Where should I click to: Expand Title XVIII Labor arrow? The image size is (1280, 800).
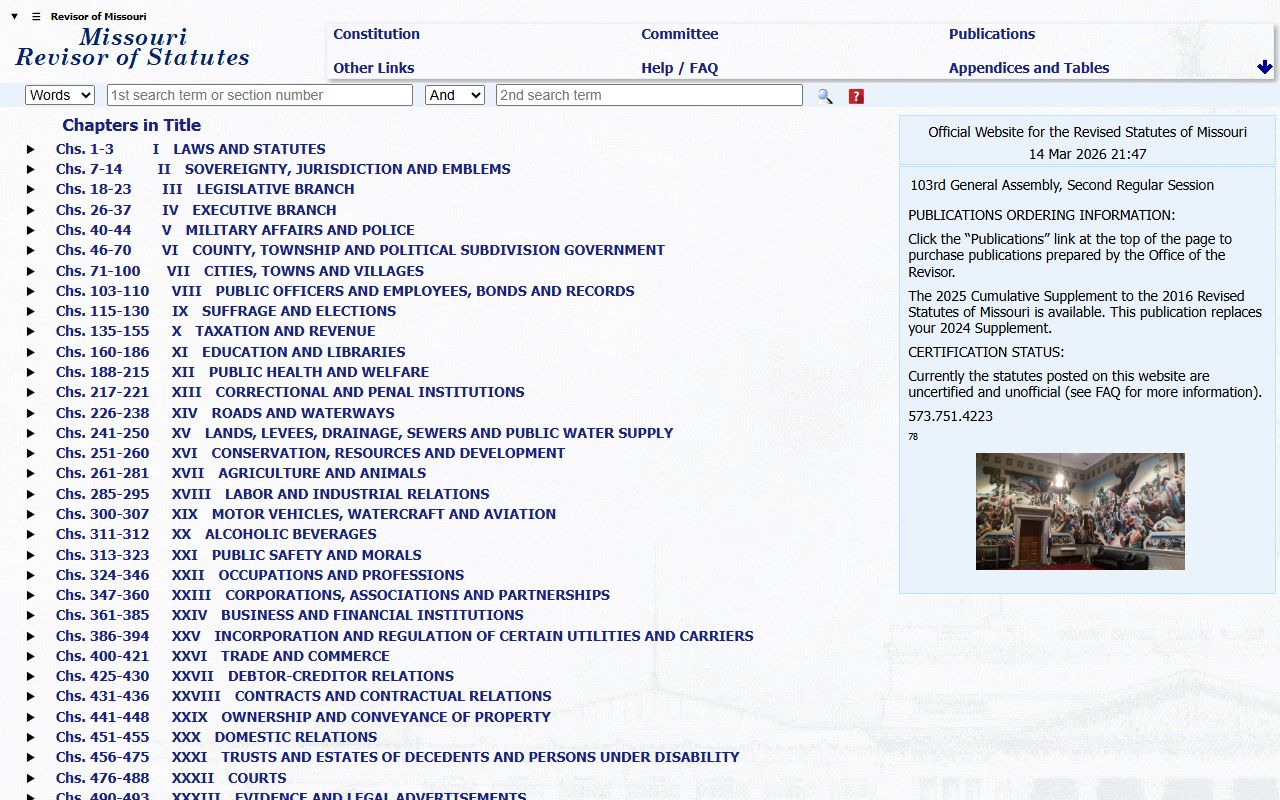[31, 494]
